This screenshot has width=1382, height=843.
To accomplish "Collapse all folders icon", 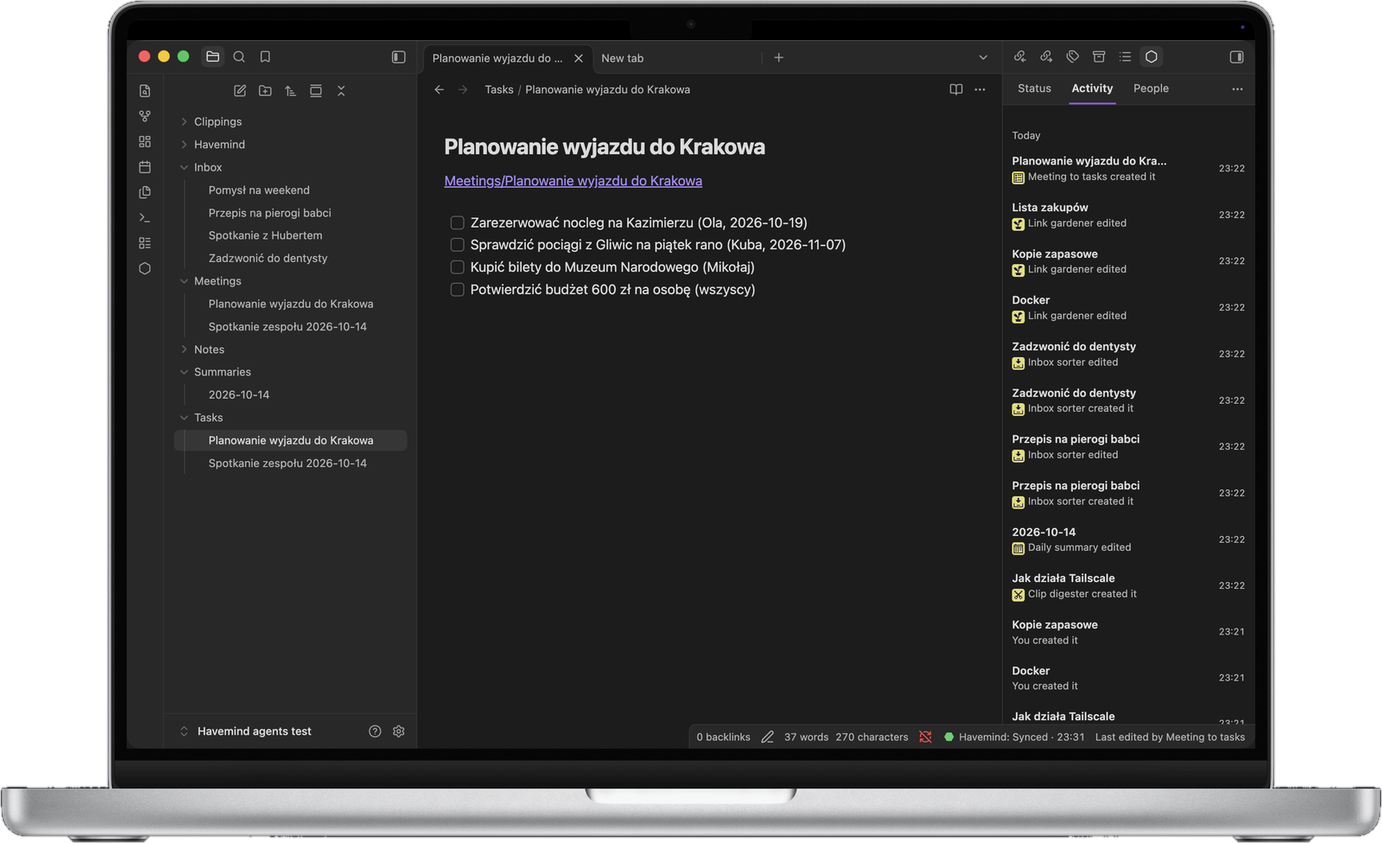I will (341, 91).
